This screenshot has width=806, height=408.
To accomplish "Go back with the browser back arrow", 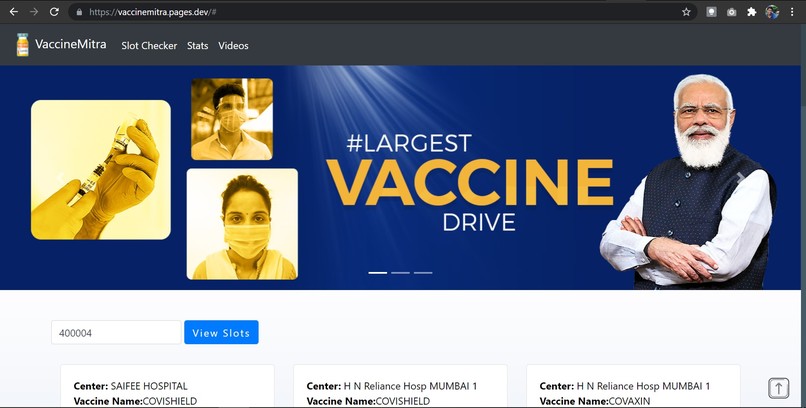I will (14, 12).
